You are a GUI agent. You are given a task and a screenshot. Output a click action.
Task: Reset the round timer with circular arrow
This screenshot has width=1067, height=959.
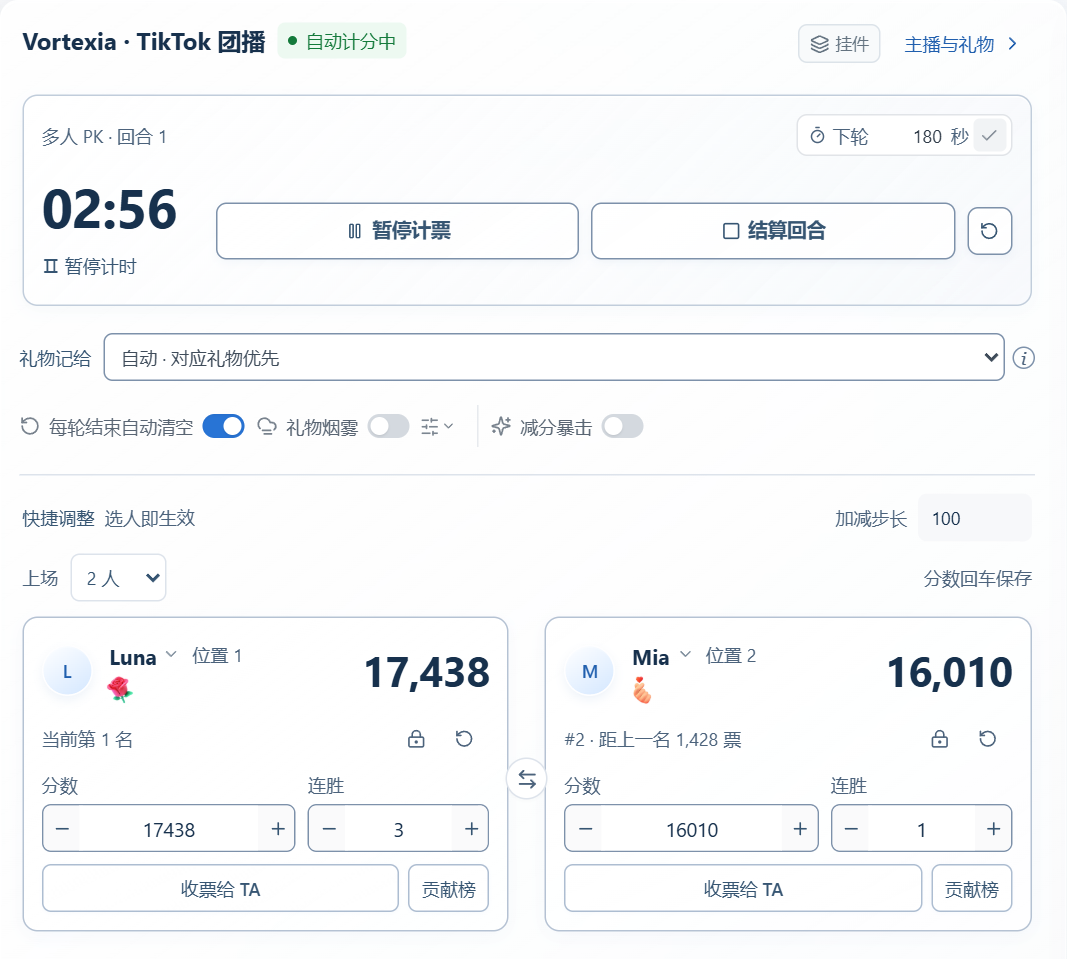(x=989, y=231)
